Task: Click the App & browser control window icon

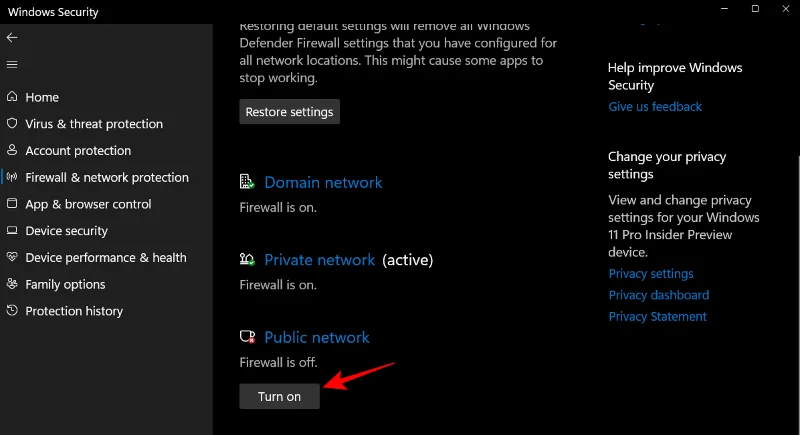Action: 12,203
